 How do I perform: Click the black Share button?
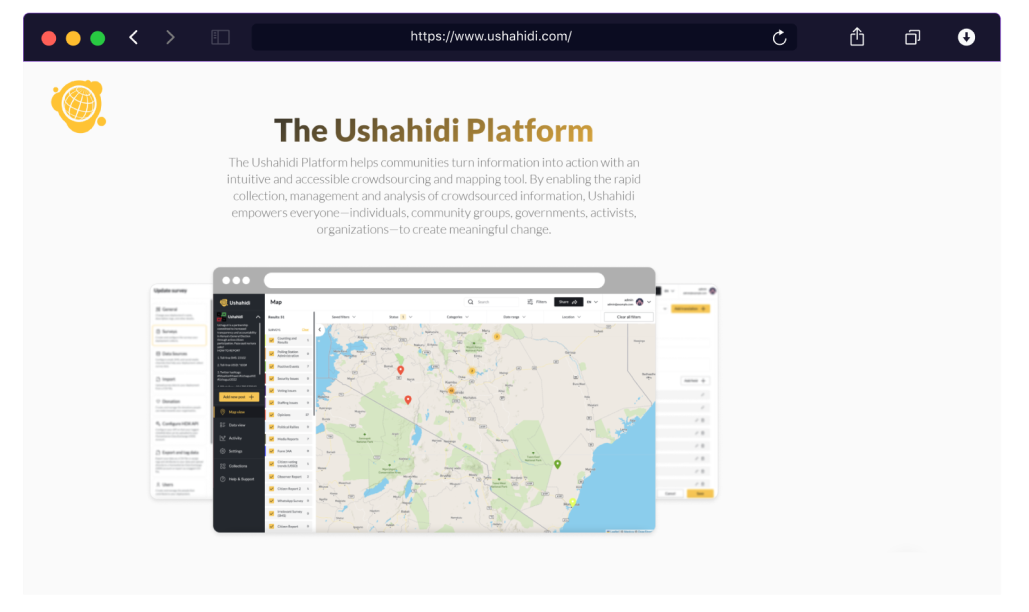568,302
